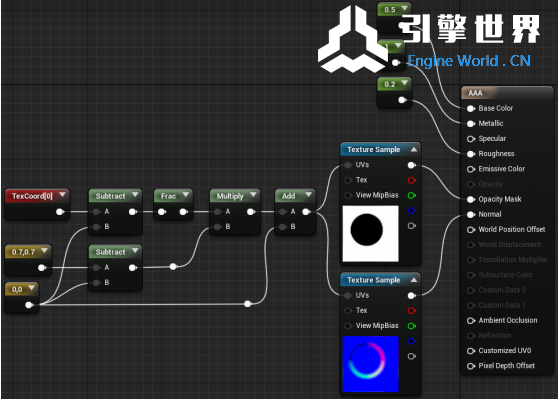
Task: Select the AAA material node header
Action: (x=507, y=93)
